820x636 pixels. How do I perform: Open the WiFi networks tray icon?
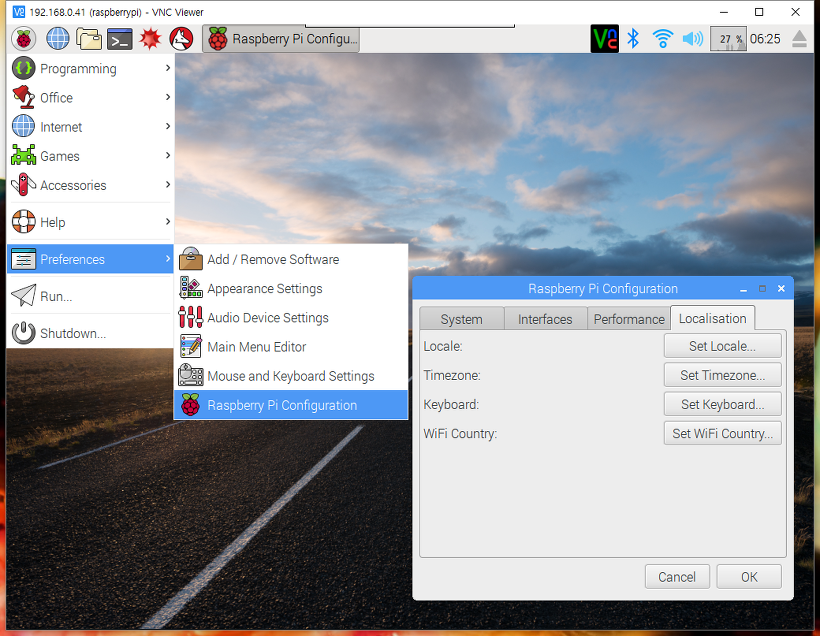coord(663,39)
